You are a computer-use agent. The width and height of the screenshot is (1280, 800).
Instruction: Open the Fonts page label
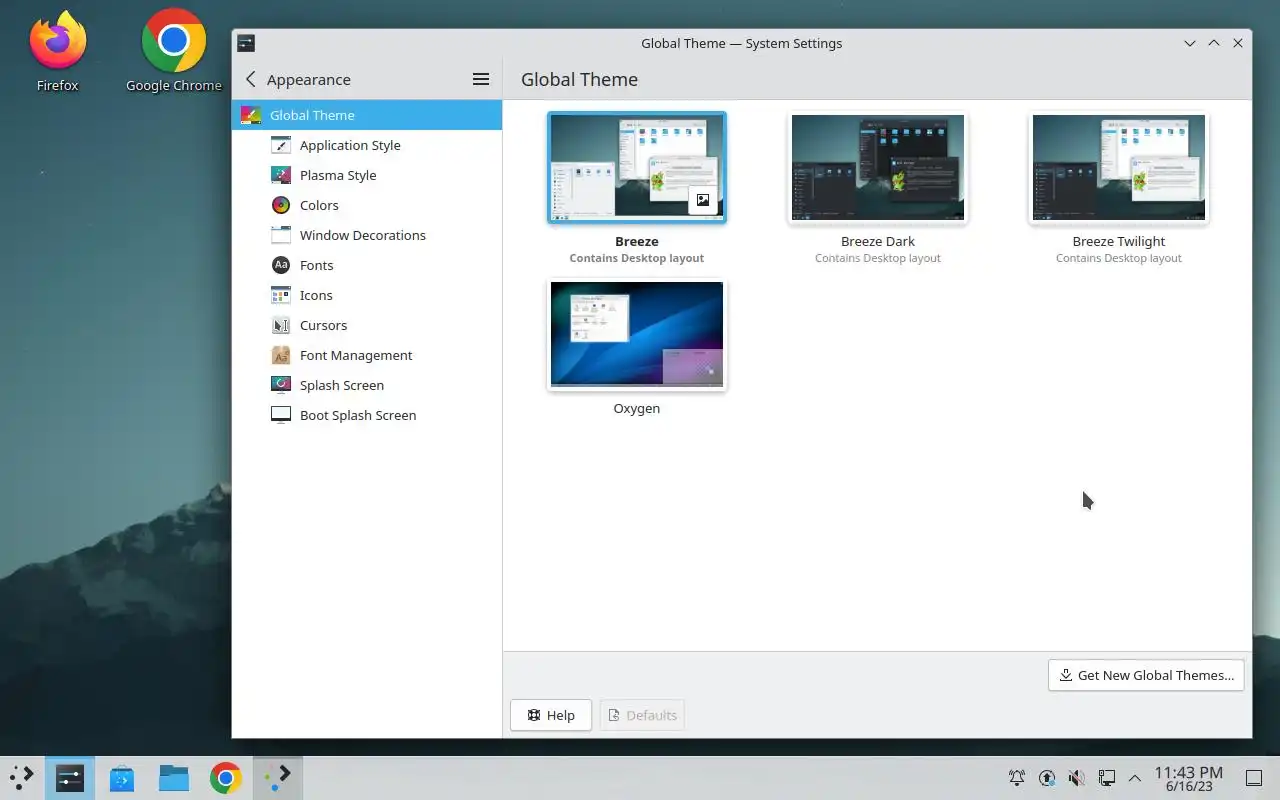tap(317, 265)
